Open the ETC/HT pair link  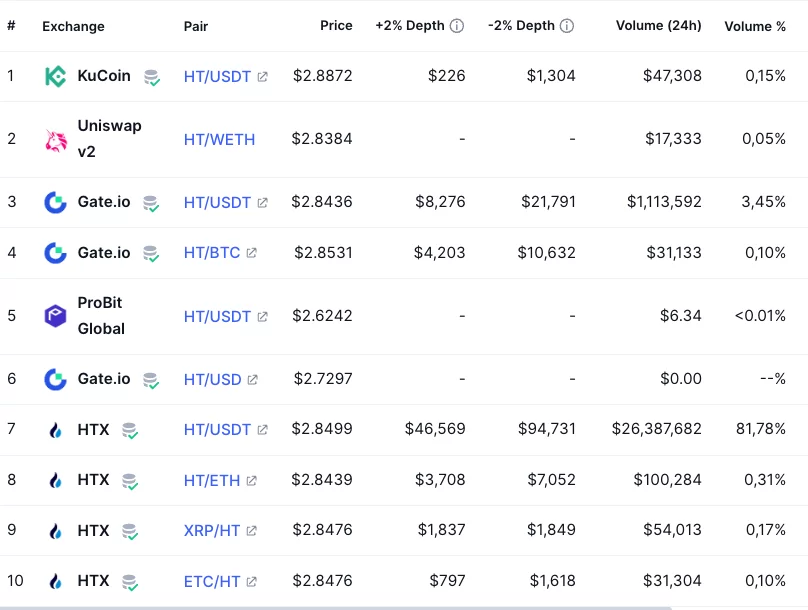point(212,581)
